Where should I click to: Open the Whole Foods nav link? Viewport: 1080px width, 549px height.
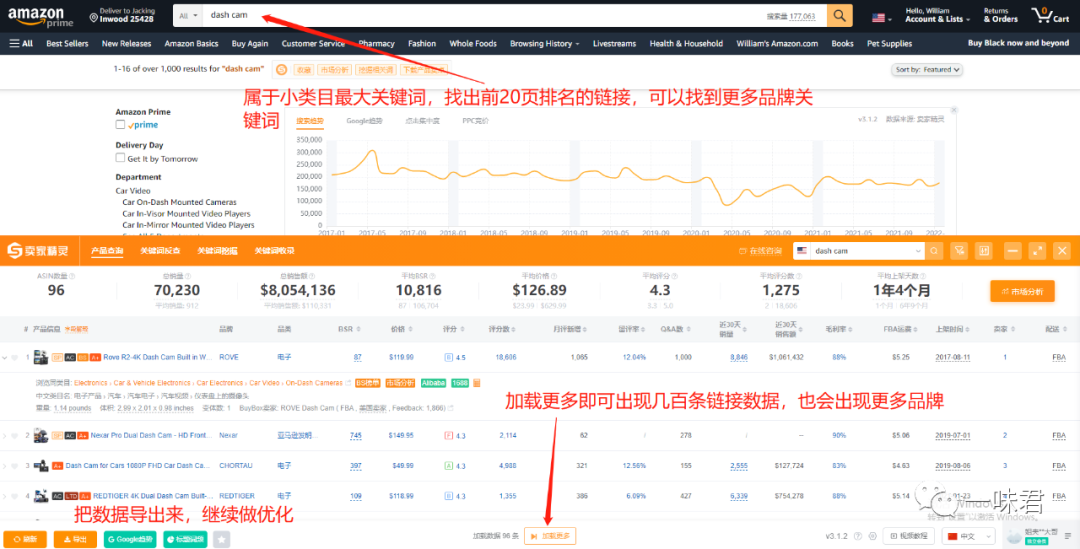pos(472,43)
